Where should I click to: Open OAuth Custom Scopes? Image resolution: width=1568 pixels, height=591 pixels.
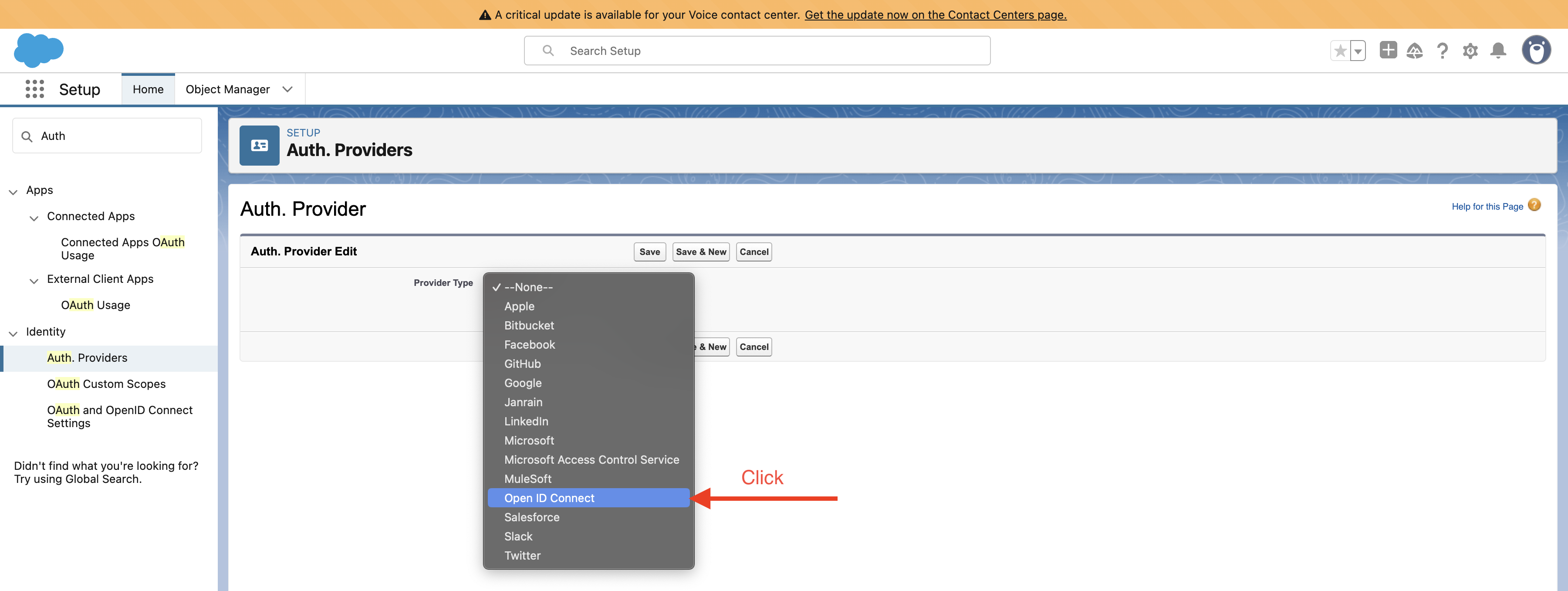[106, 384]
